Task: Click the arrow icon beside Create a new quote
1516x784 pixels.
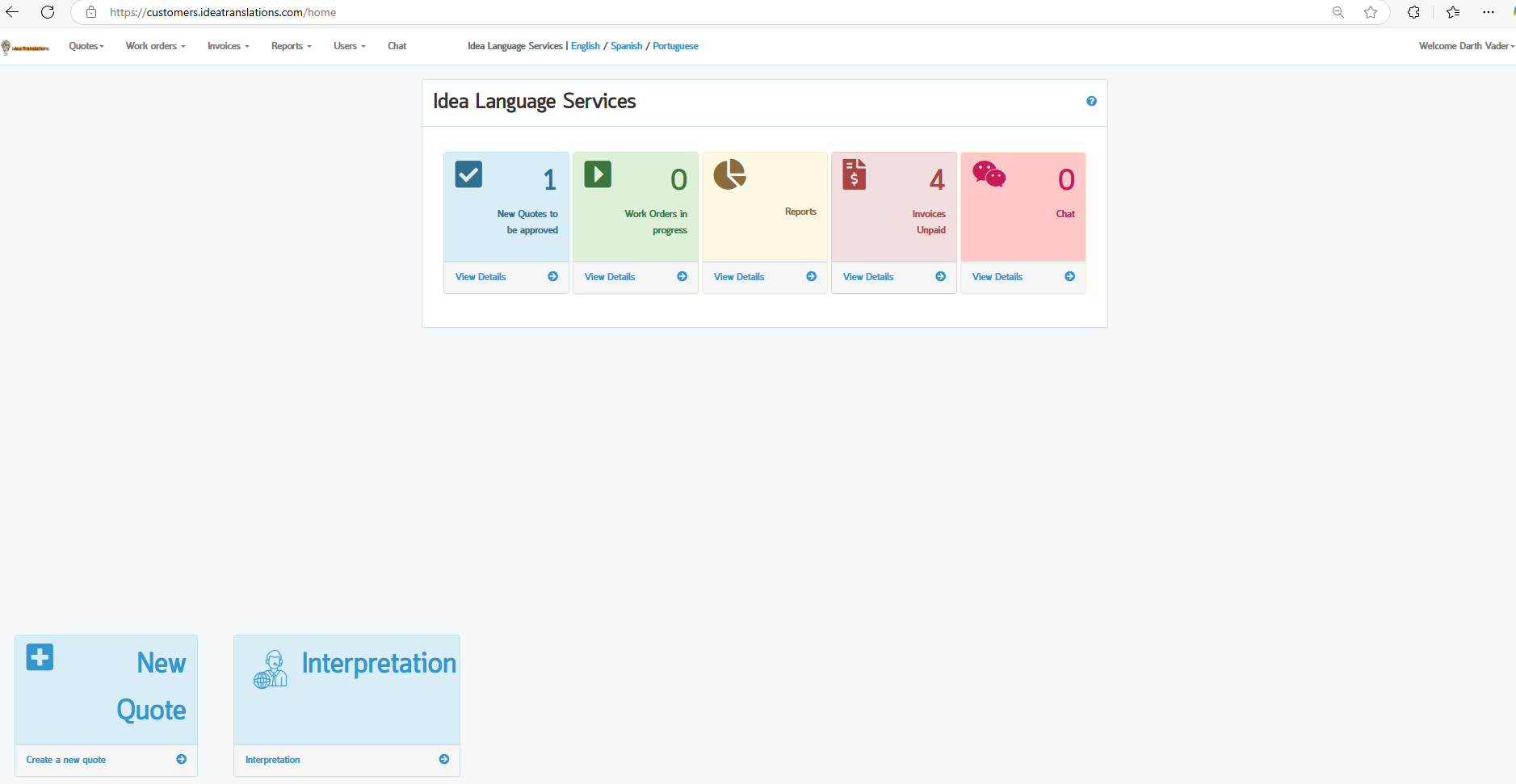Action: coord(181,759)
